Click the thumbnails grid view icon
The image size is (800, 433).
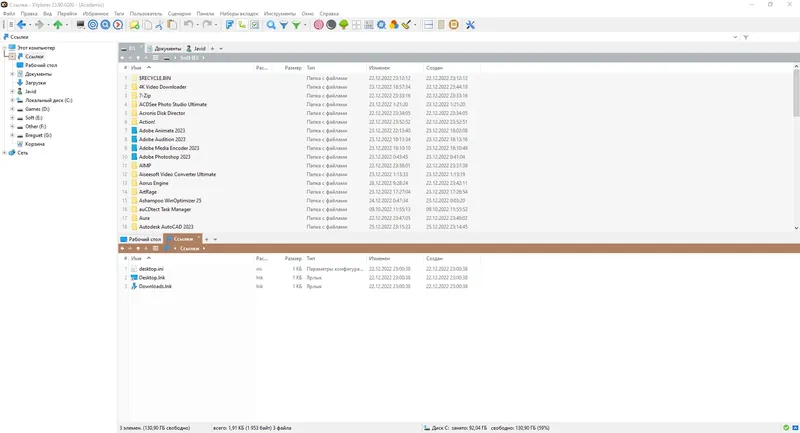356,24
